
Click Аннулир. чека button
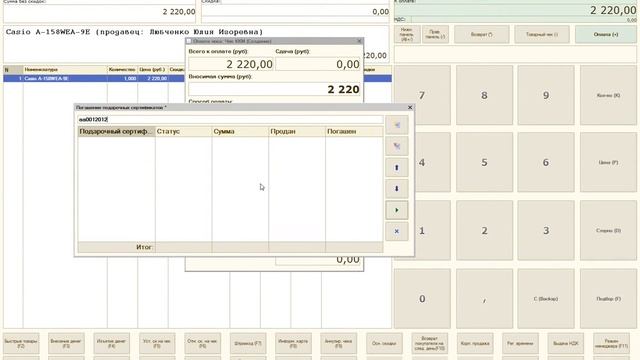339,343
